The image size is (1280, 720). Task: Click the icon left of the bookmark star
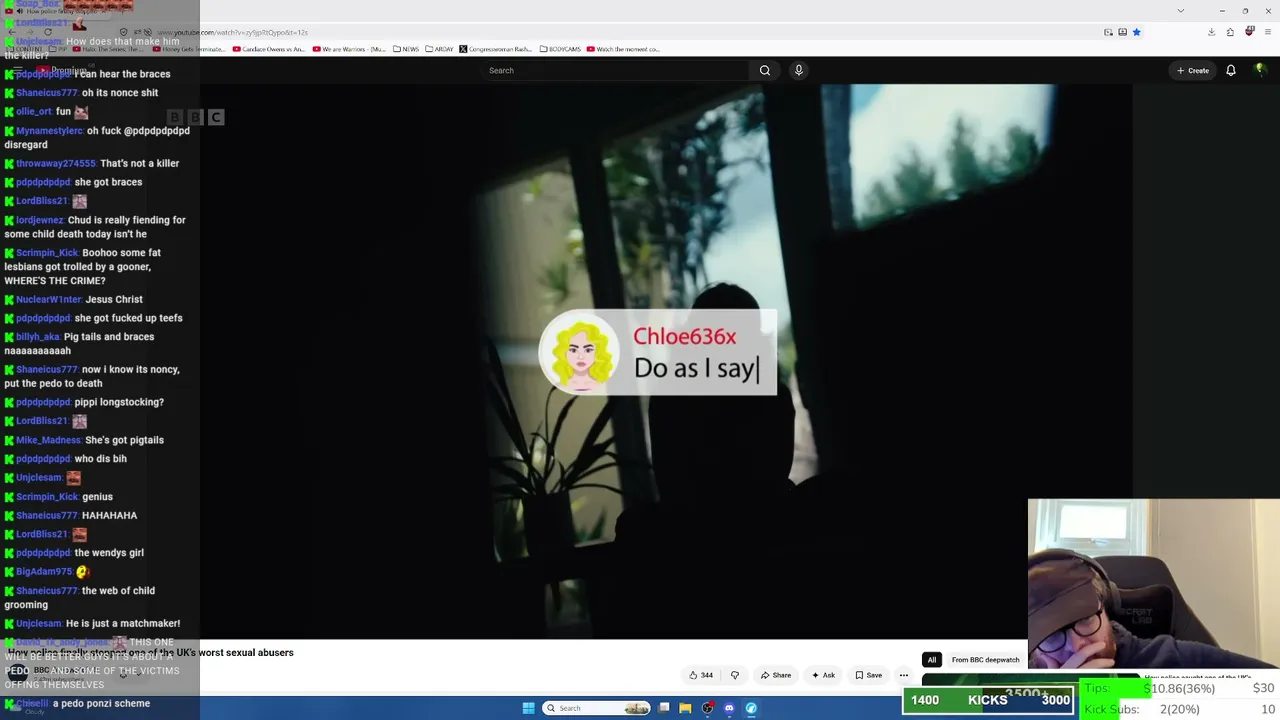pos(1122,32)
